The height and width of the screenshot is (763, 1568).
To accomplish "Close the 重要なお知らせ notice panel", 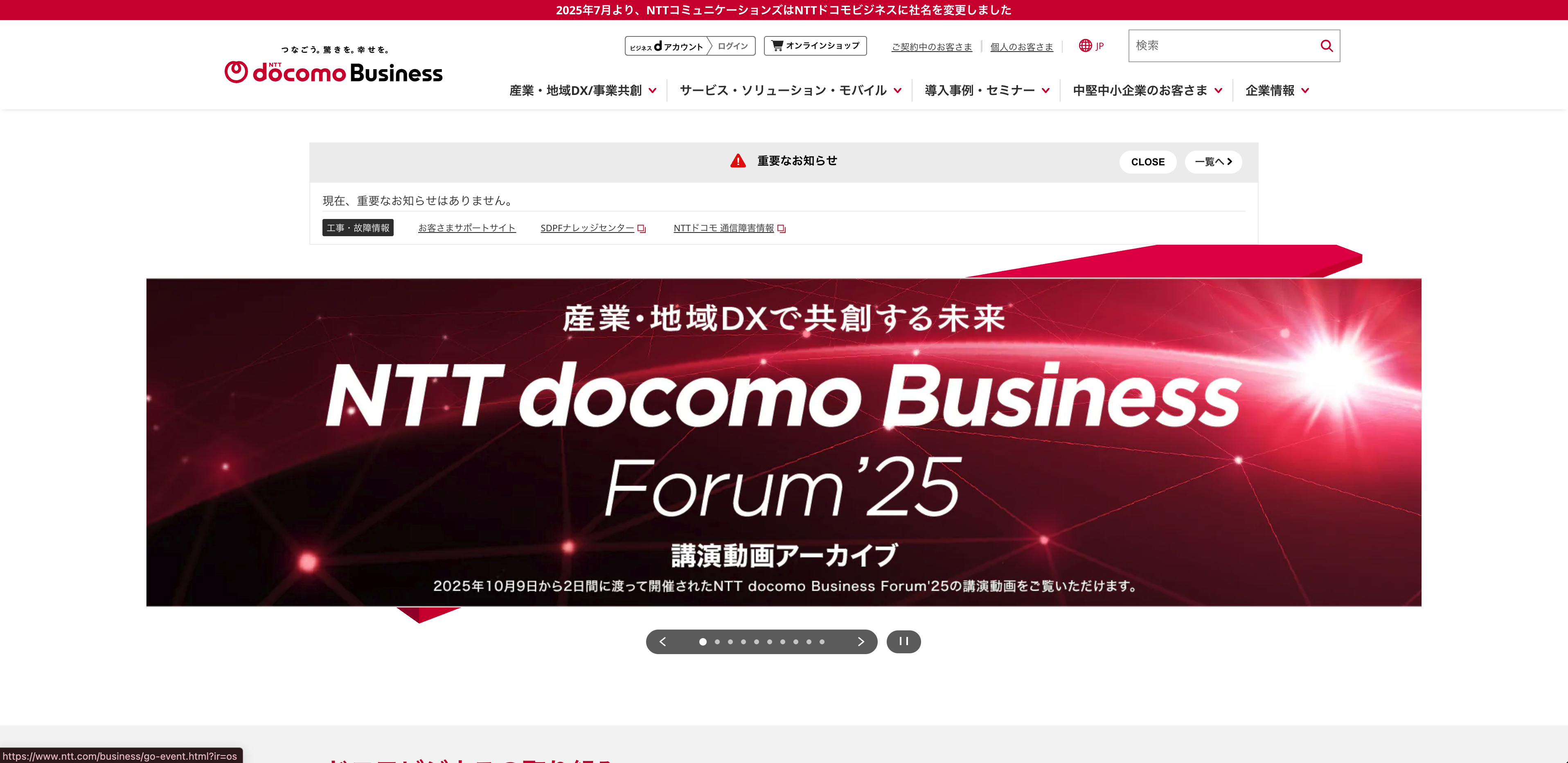I will 1147,162.
